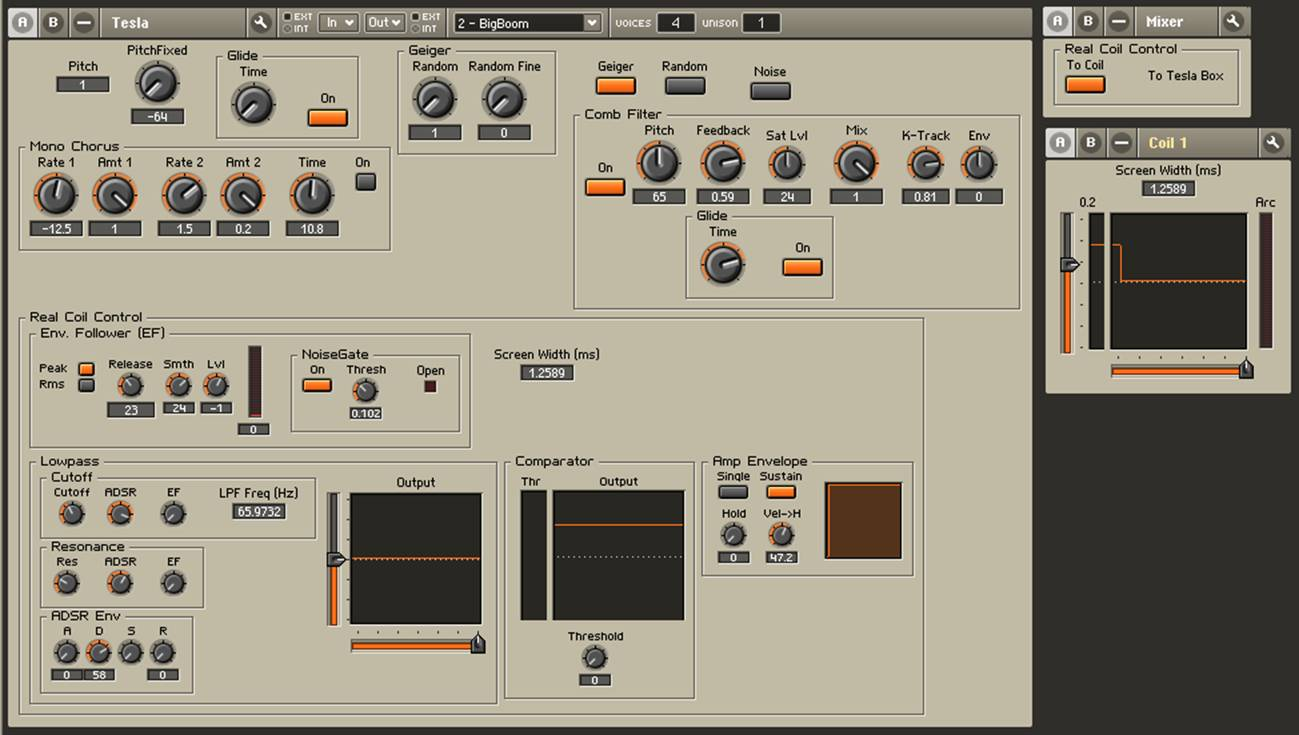Select view B in Tesla header
1299x735 pixels.
coord(53,22)
